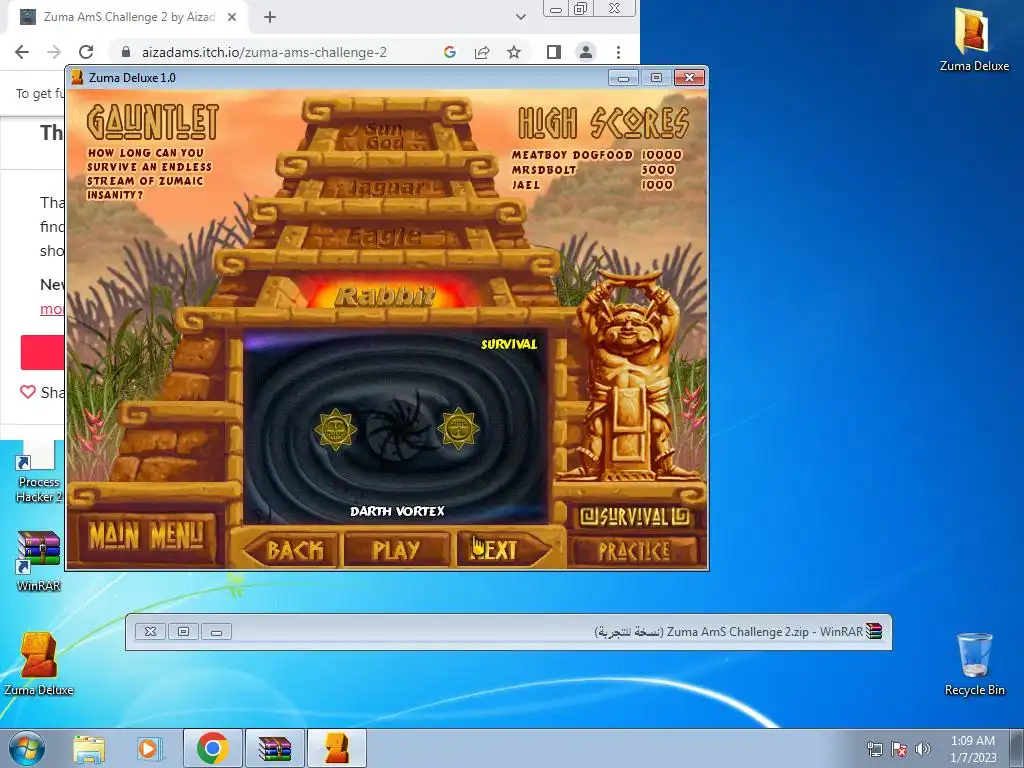Close the Zuma Deluxe 1.0 window
1024x768 pixels.
(689, 78)
